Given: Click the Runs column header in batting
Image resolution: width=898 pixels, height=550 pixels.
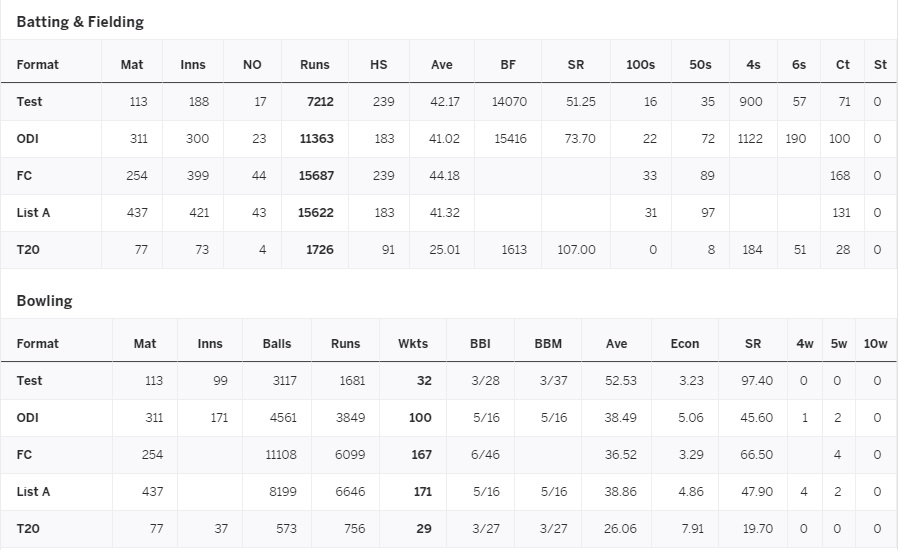Looking at the screenshot, I should pyautogui.click(x=314, y=65).
